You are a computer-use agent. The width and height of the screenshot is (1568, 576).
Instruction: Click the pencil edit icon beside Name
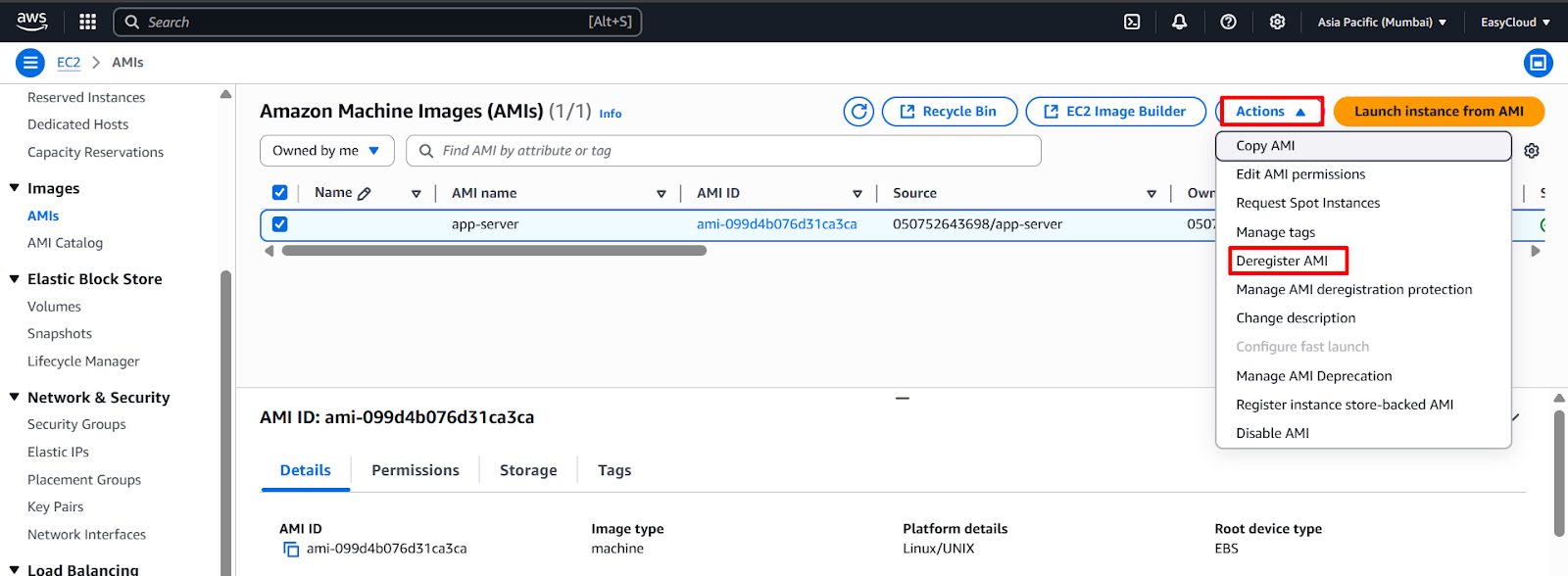365,194
